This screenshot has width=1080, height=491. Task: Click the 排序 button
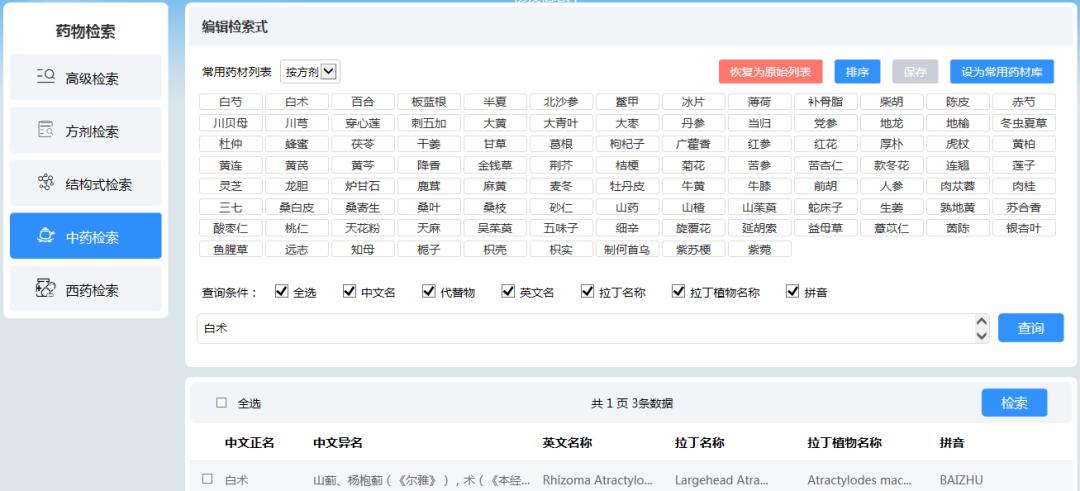(857, 72)
